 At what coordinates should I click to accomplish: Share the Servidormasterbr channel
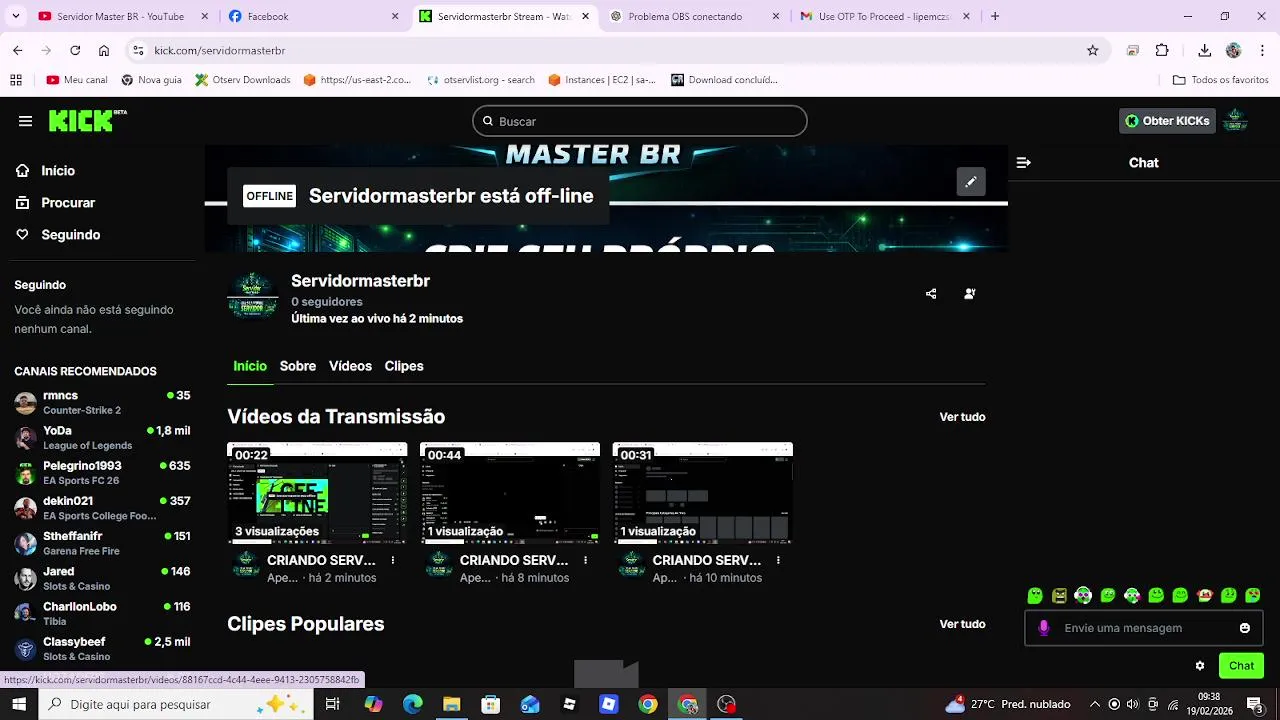click(931, 294)
